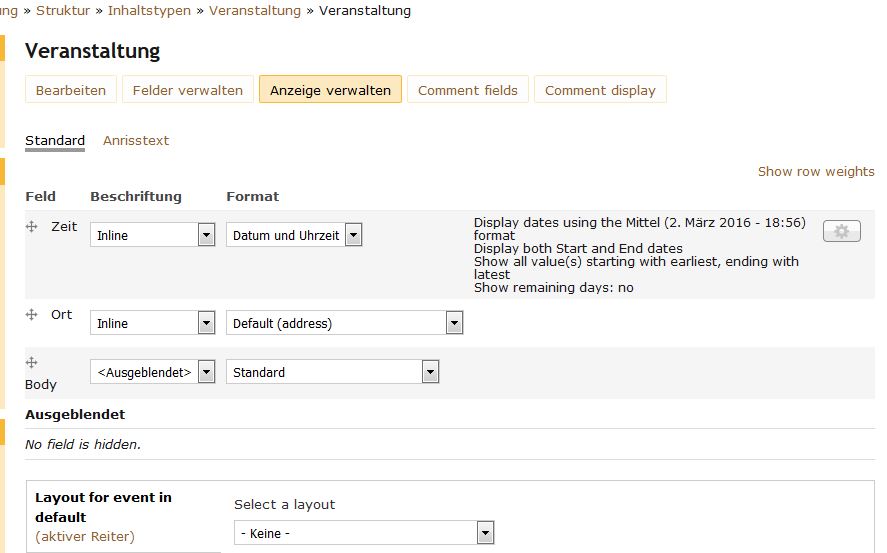Expand Body format dropdown showing Standard
Image resolution: width=887 pixels, height=553 pixels.
pyautogui.click(x=332, y=372)
